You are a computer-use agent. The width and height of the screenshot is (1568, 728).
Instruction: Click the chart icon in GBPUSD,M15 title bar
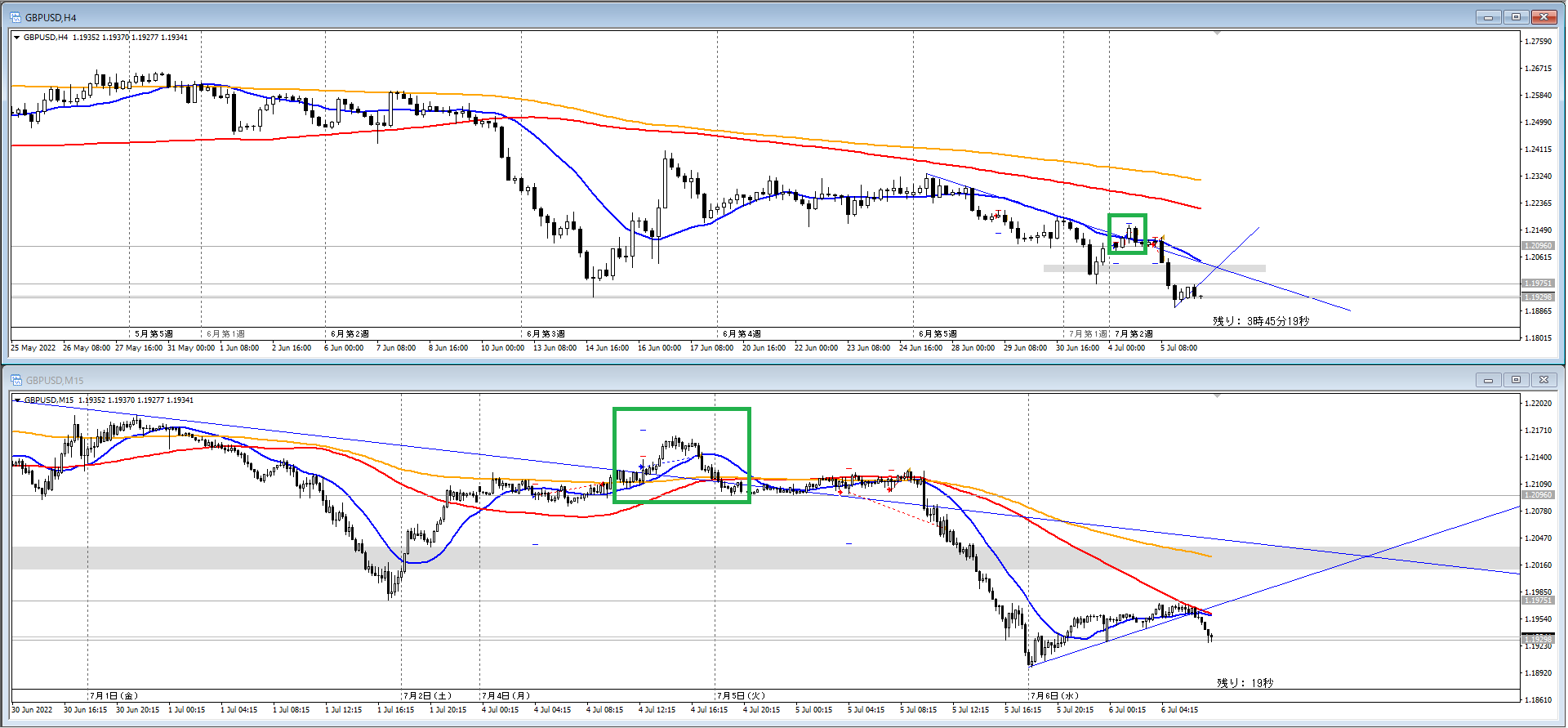coord(16,380)
